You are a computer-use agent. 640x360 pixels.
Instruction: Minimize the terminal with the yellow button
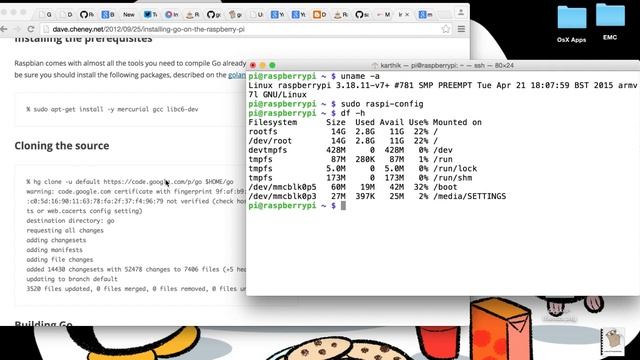click(262, 65)
